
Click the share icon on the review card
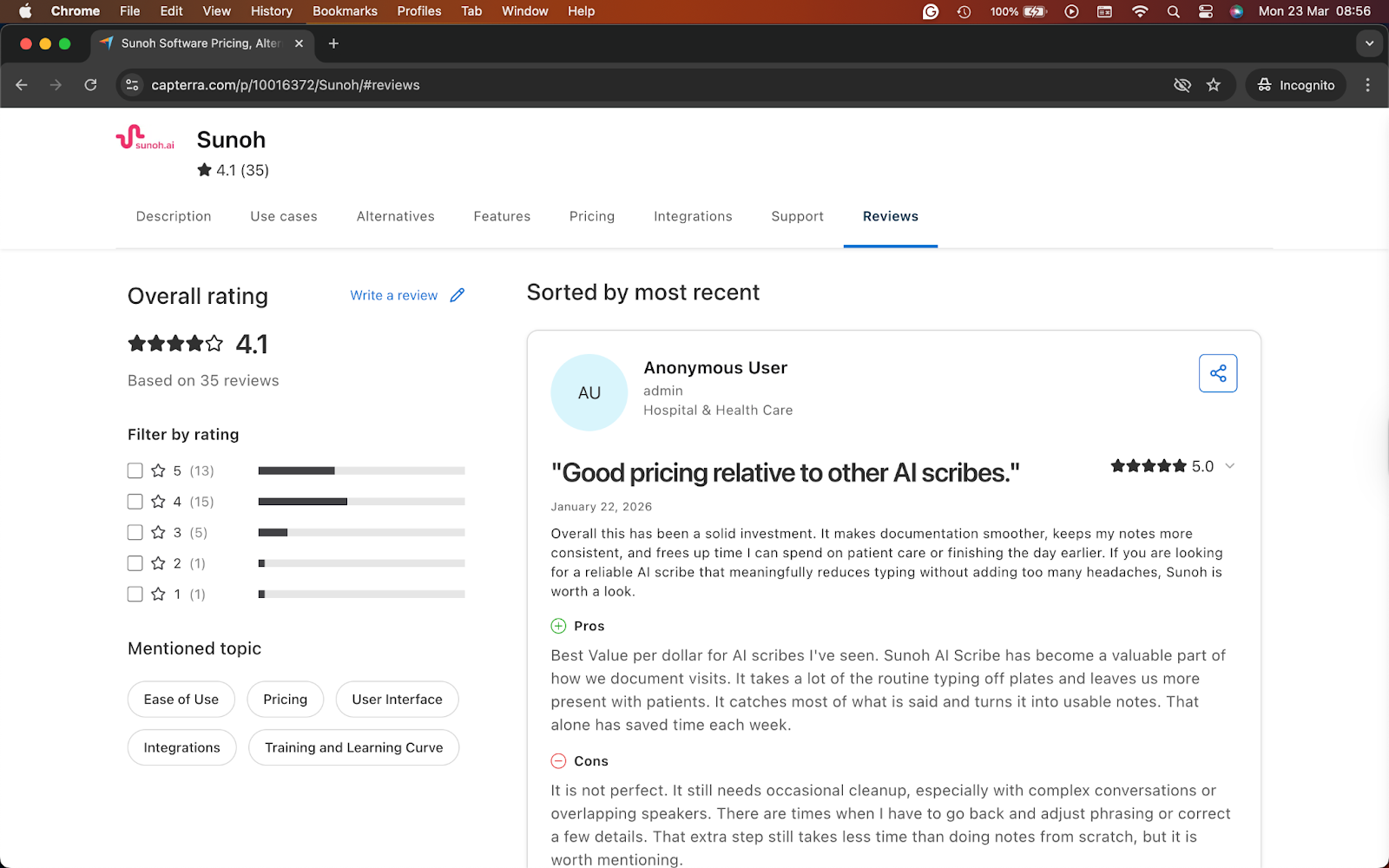coord(1218,373)
